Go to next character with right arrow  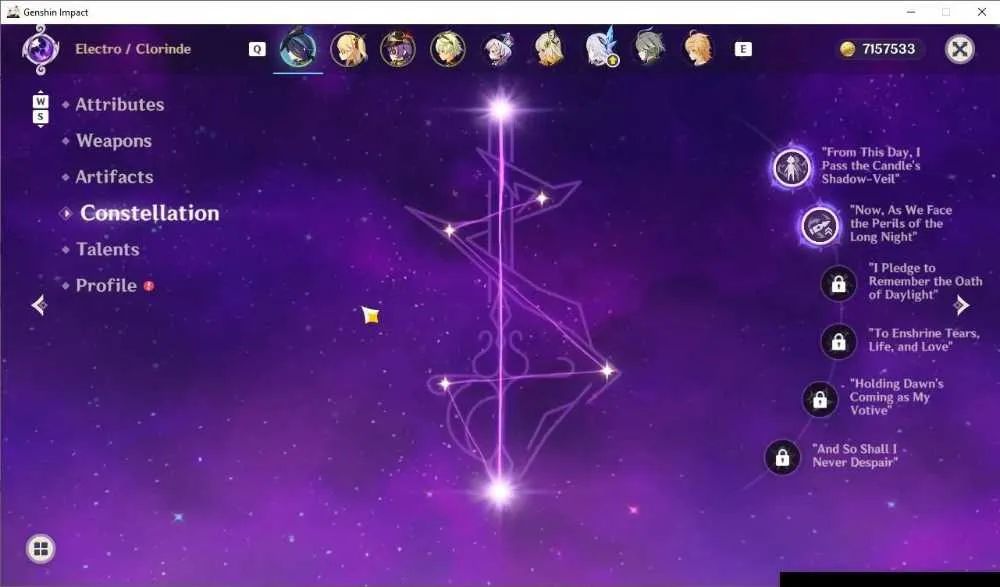[962, 305]
